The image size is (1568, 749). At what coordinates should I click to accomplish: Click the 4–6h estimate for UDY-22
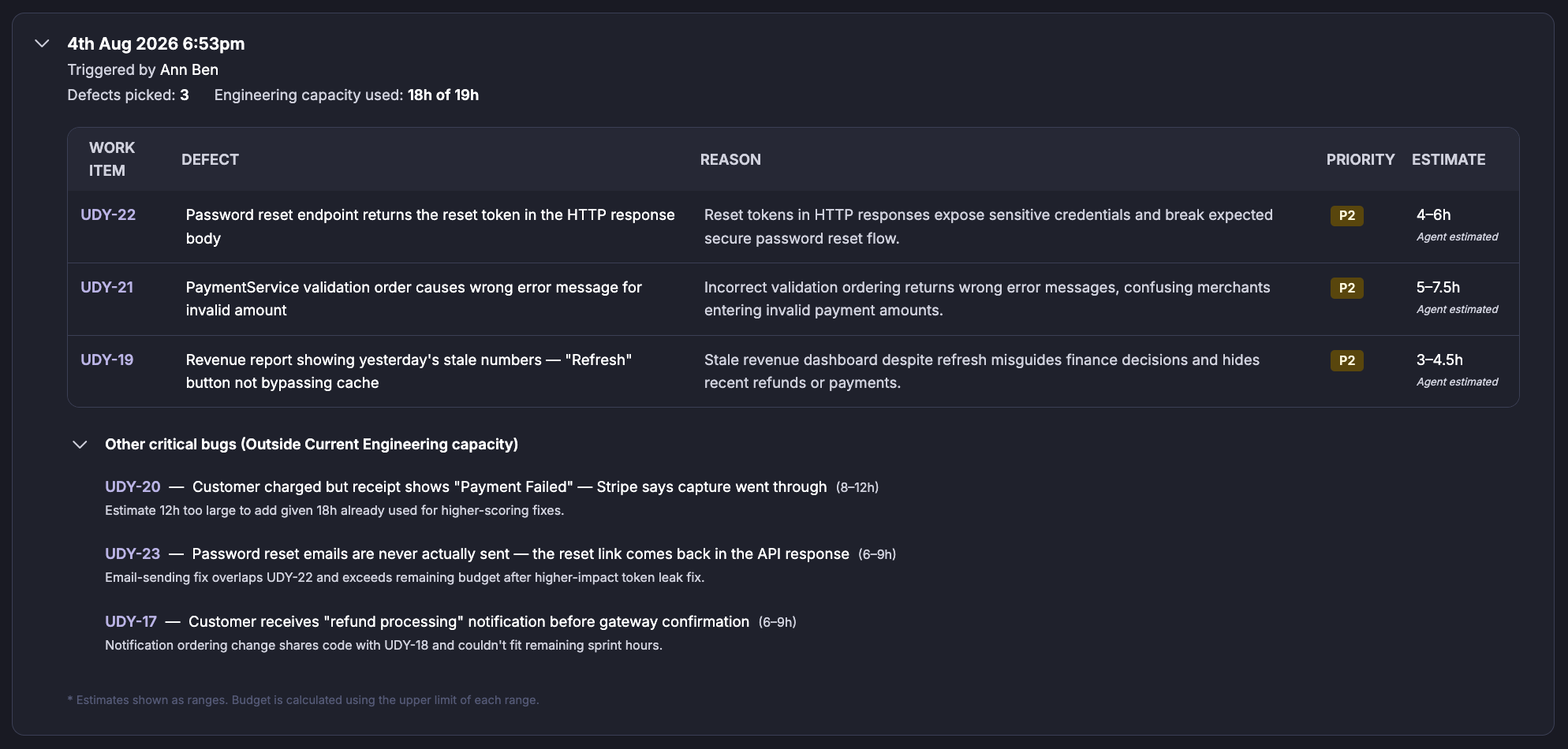coord(1433,214)
